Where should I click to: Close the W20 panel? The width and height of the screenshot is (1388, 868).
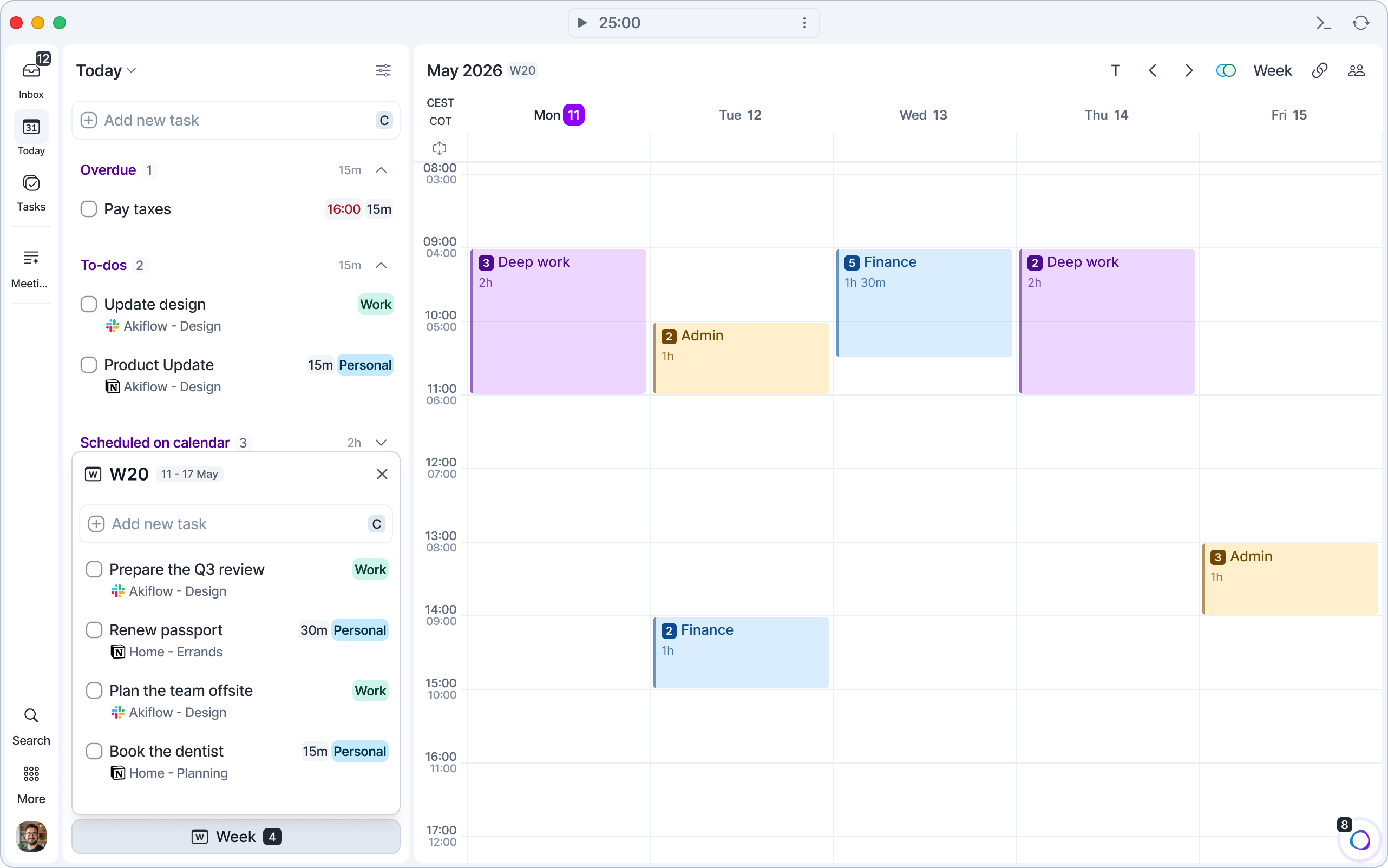382,474
